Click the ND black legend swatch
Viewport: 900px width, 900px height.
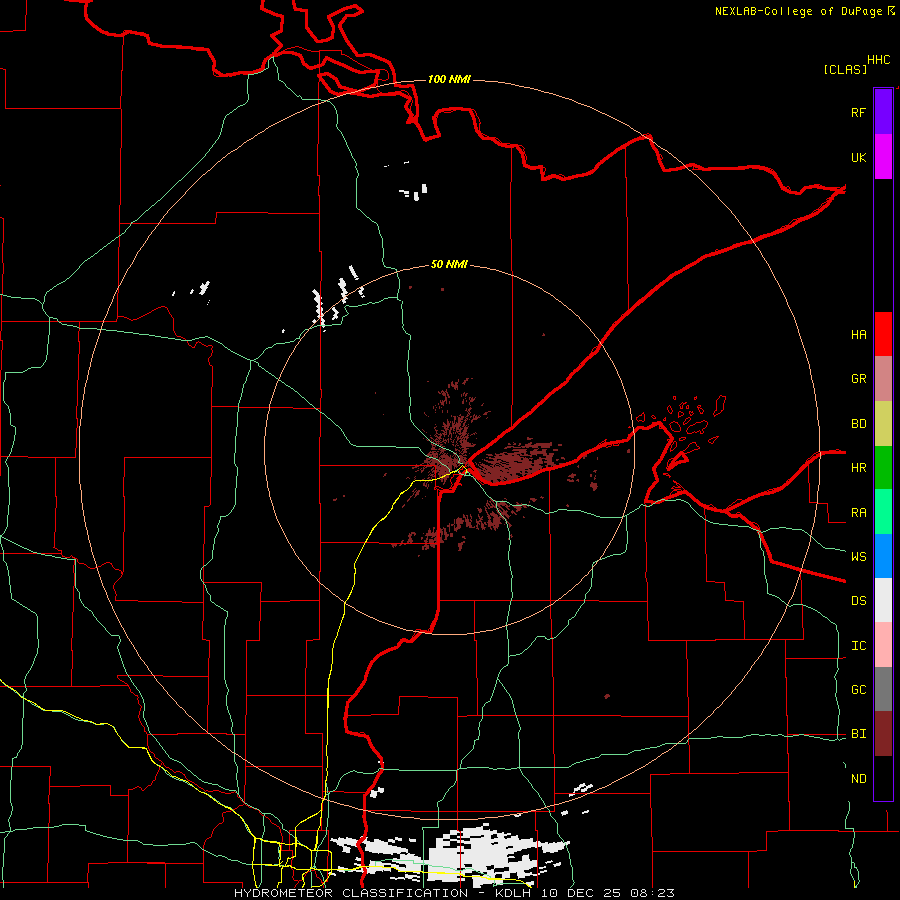tap(883, 778)
